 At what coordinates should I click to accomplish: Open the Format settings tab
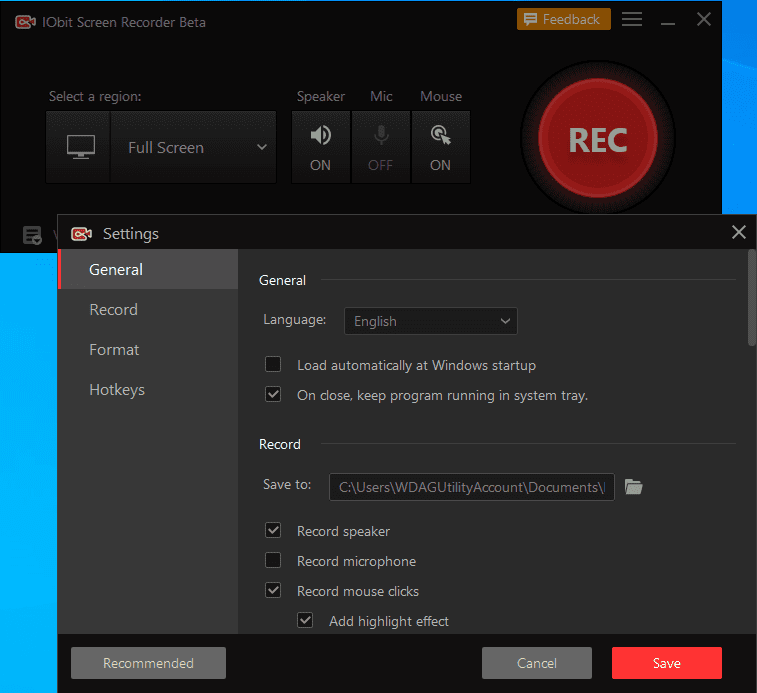[148, 350]
